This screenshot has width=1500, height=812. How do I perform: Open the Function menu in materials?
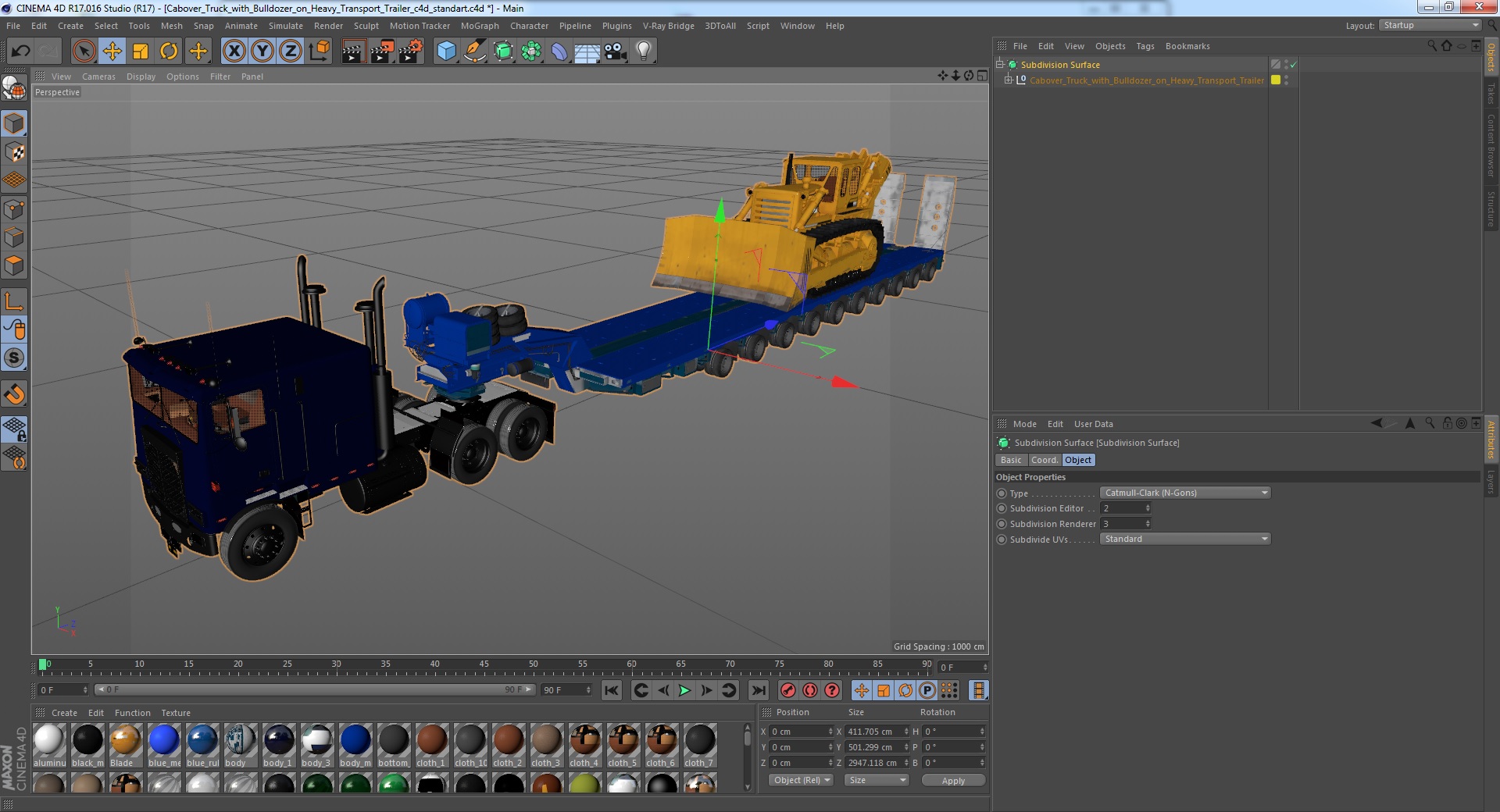(132, 713)
